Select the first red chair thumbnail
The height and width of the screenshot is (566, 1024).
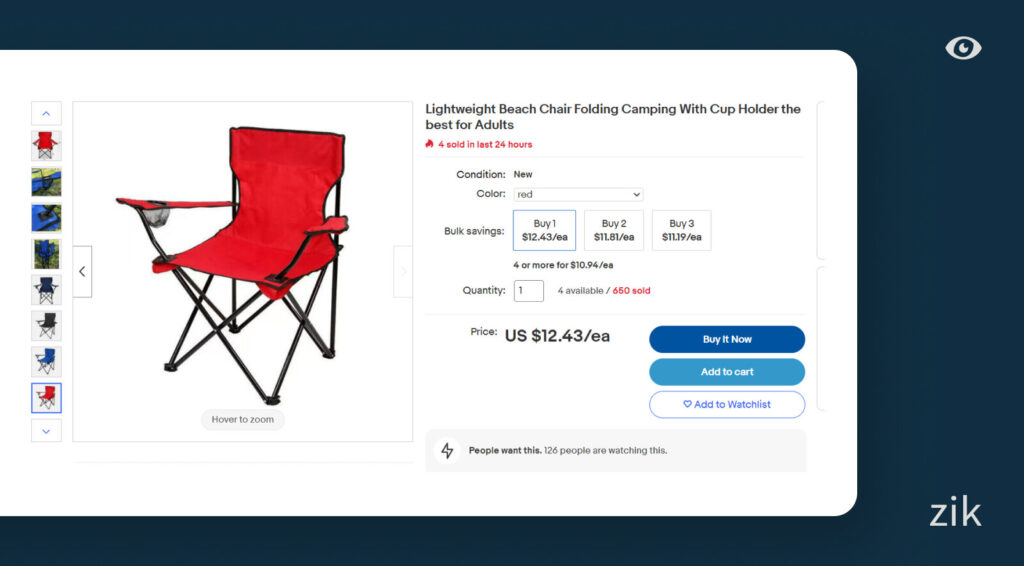(46, 146)
